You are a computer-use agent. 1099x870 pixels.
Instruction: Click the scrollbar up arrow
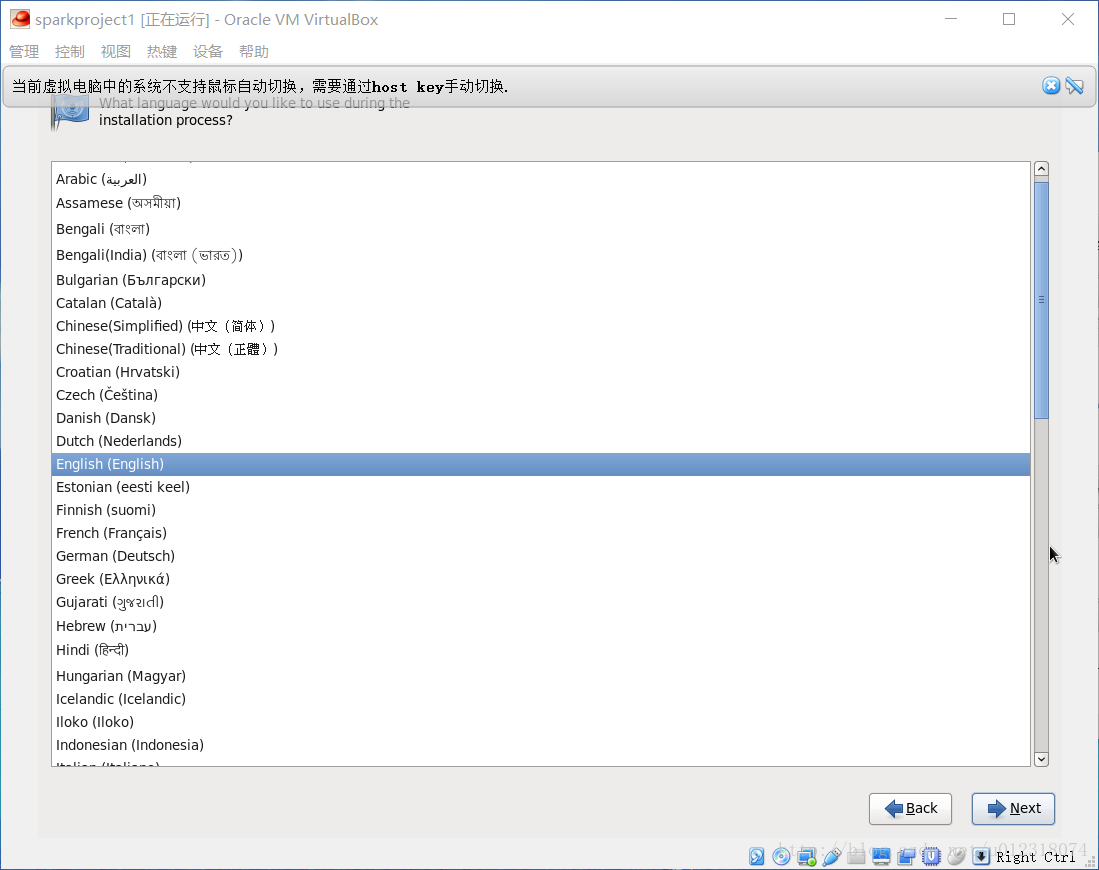(x=1041, y=169)
